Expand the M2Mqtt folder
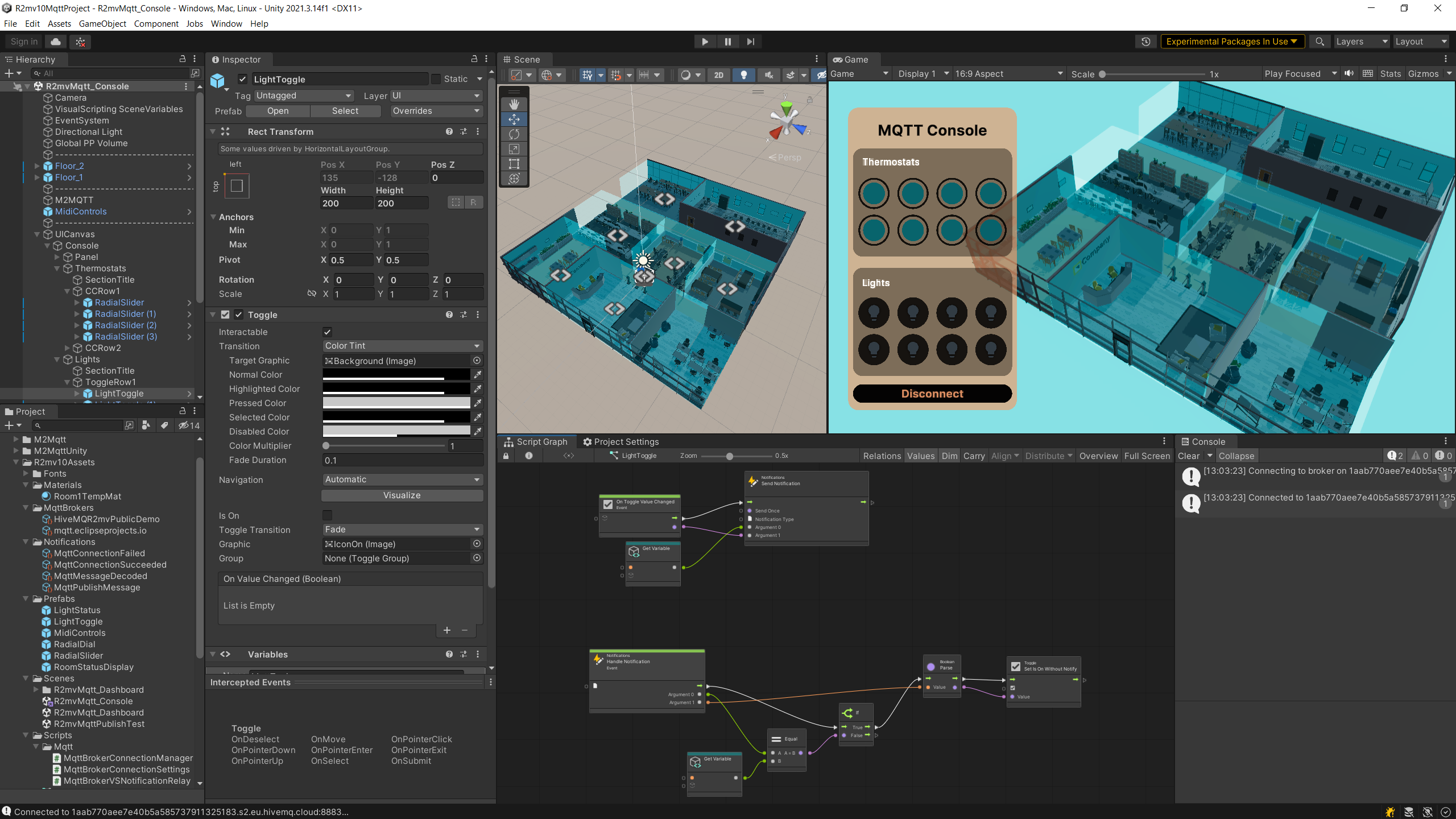Screen dimensions: 1456x819 (x=16, y=440)
